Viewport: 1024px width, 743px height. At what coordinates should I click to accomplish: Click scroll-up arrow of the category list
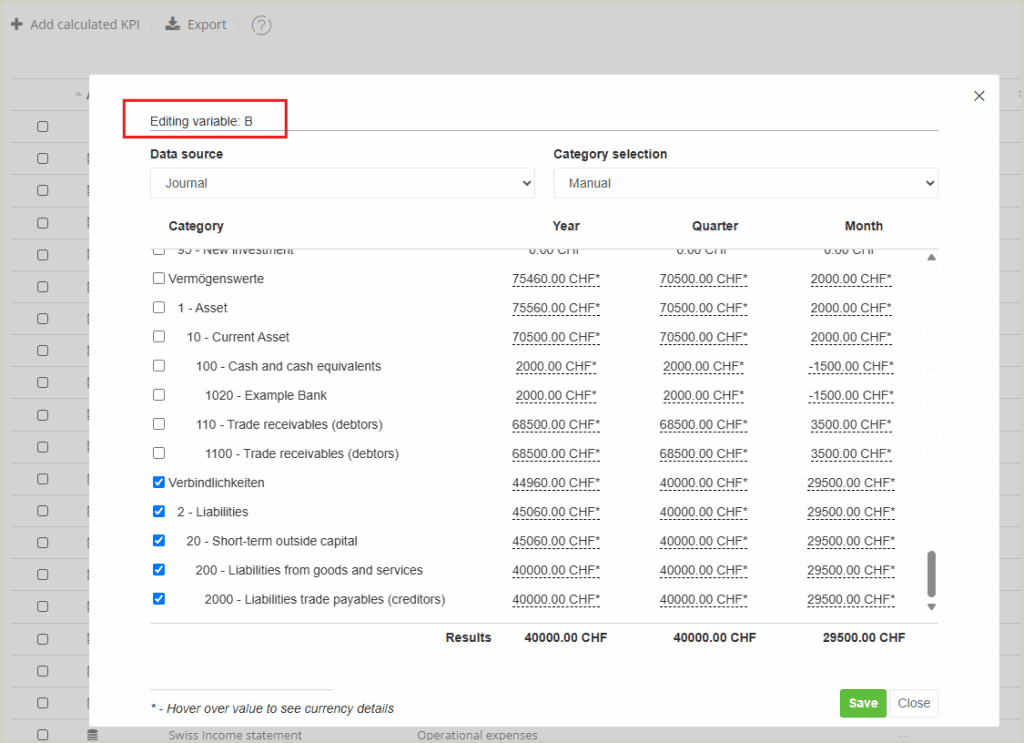[x=931, y=257]
